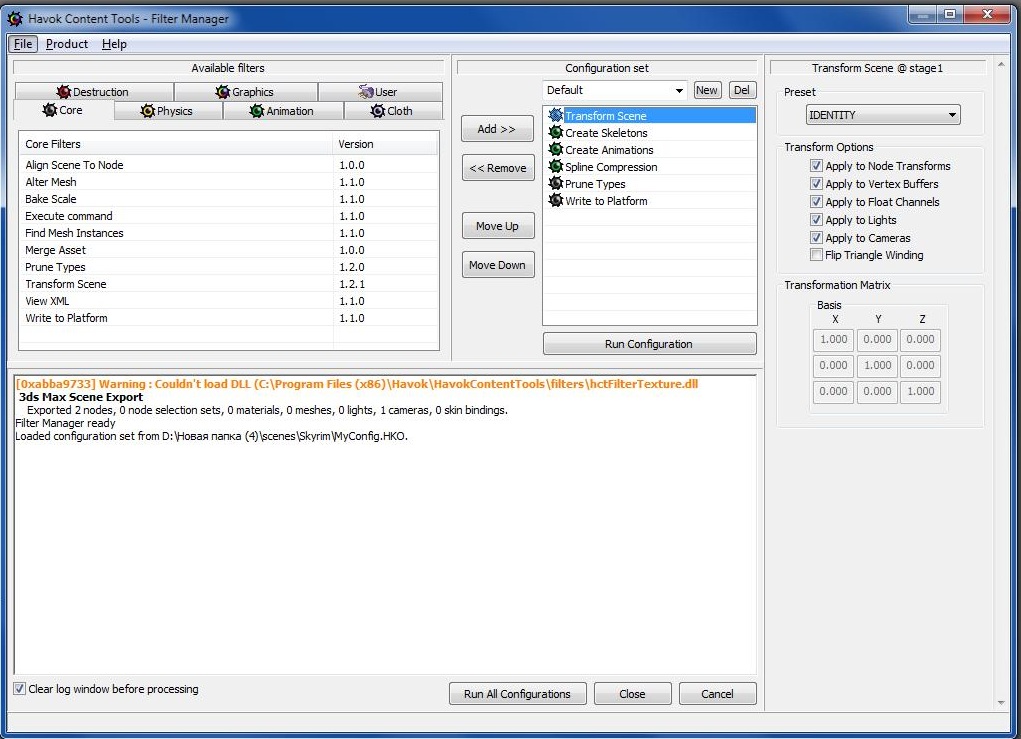Image resolution: width=1021 pixels, height=739 pixels.
Task: Toggle Apply to Vertex Buffers checkbox
Action: tap(816, 184)
